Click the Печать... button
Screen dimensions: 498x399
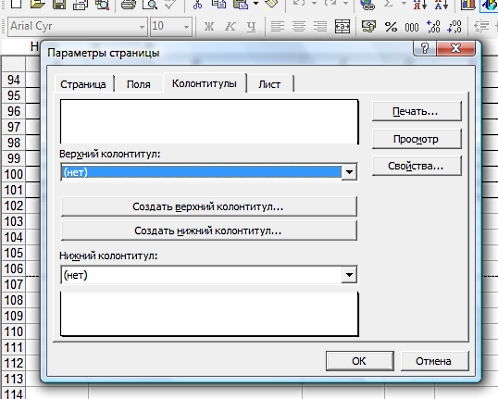[x=417, y=112]
